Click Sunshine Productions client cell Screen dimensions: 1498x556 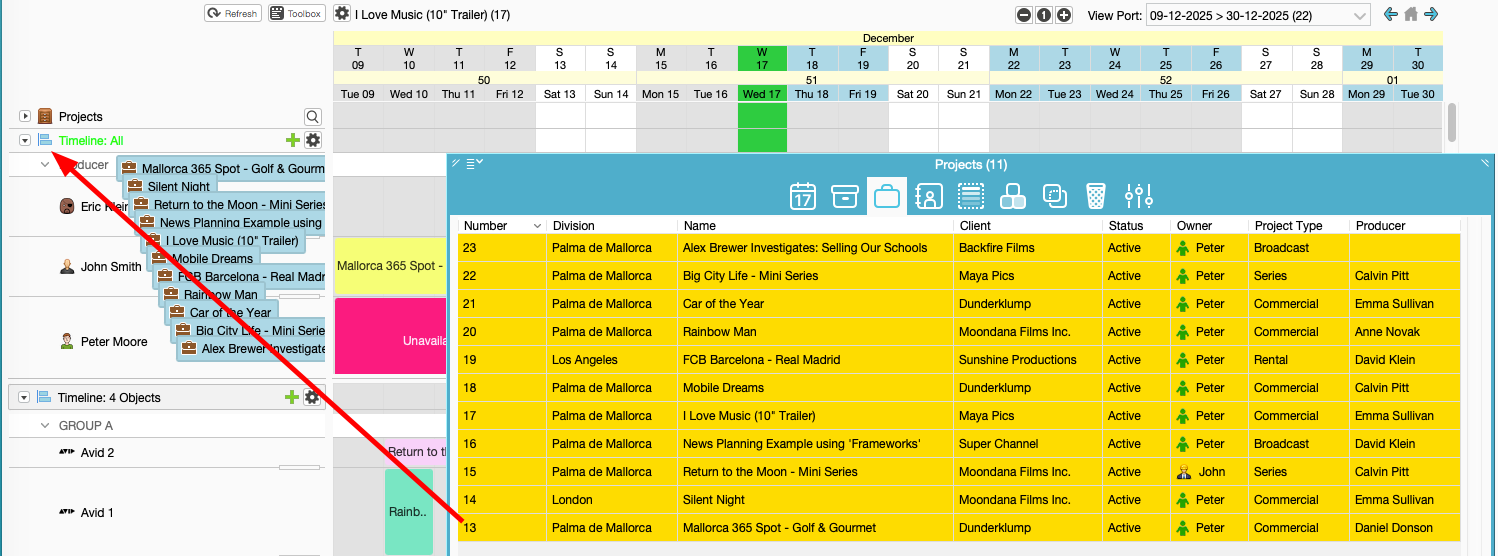pyautogui.click(x=1028, y=360)
